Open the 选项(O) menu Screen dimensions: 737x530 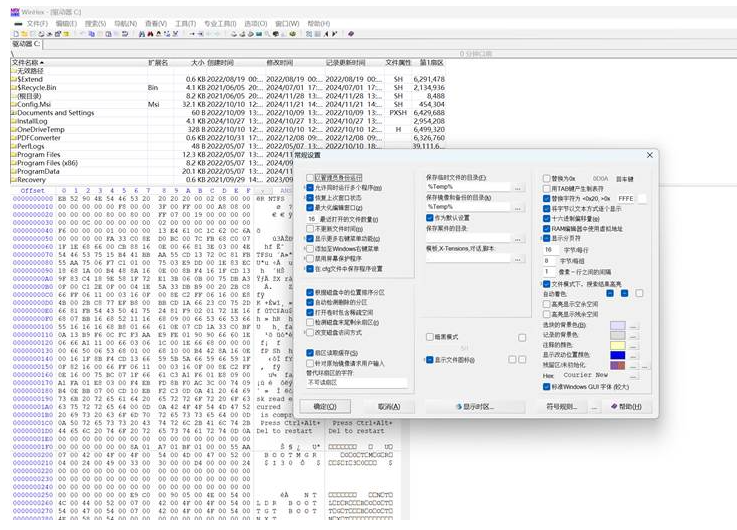coord(256,23)
